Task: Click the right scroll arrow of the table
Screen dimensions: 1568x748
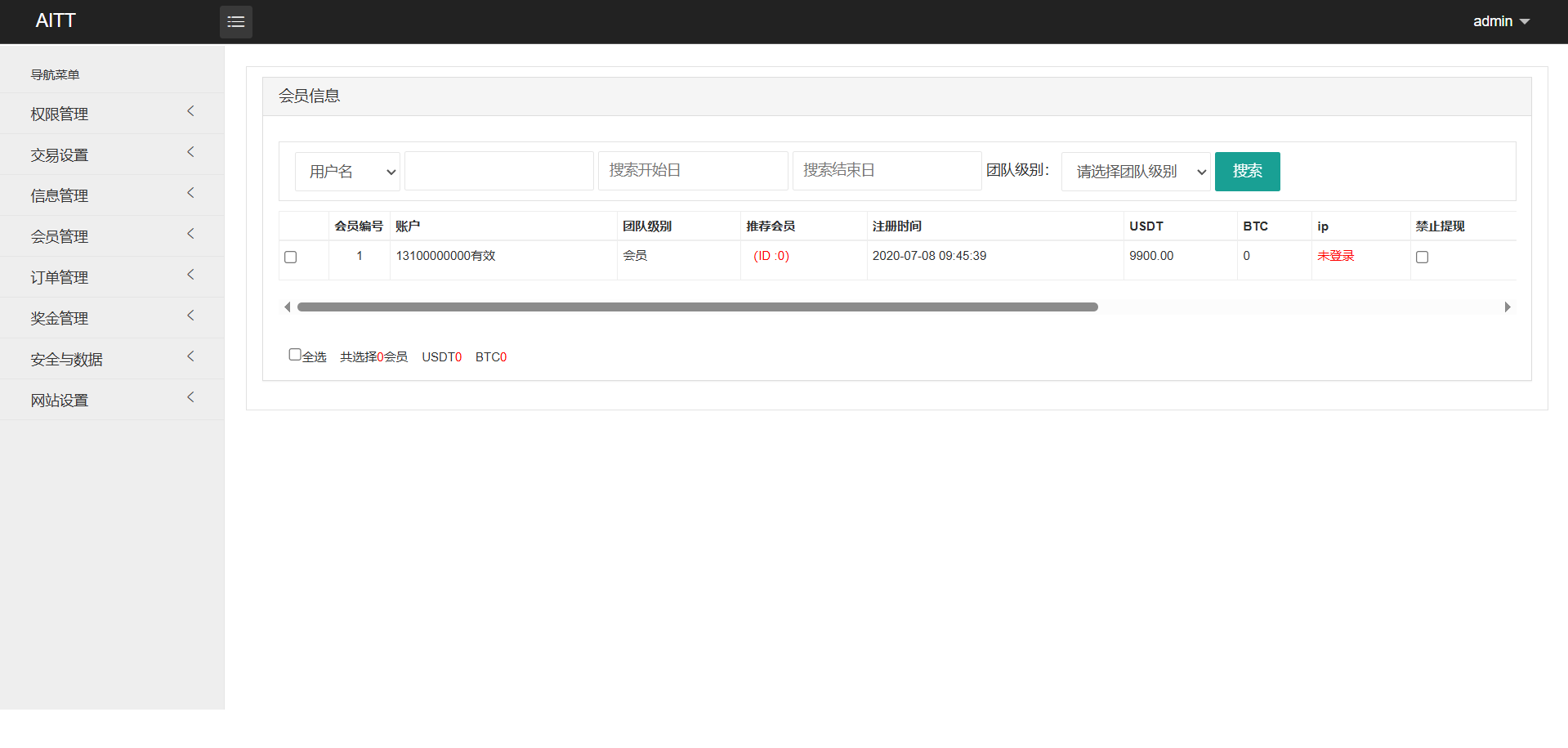Action: pyautogui.click(x=1508, y=307)
